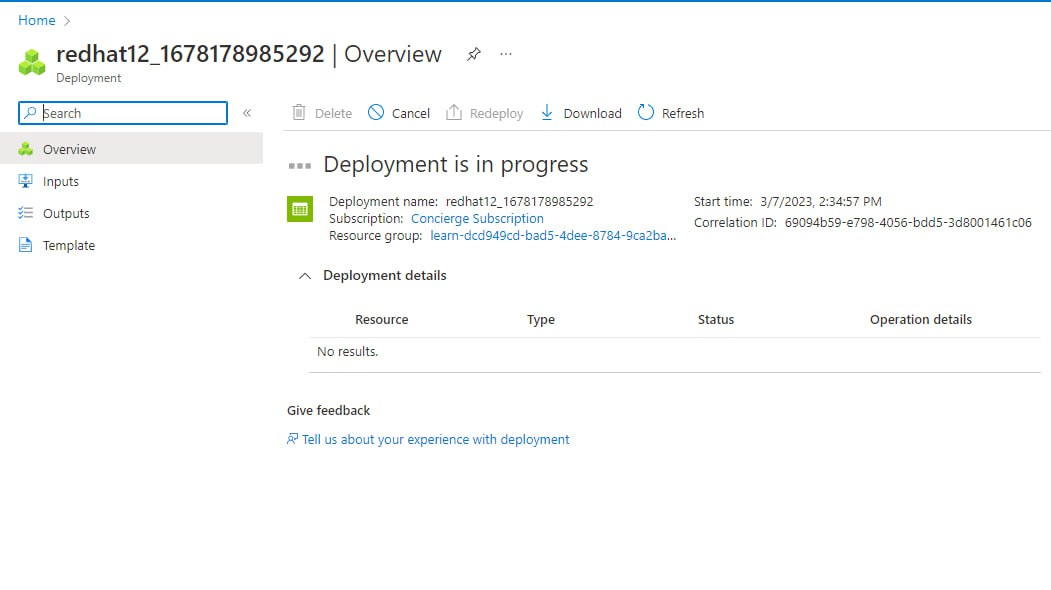
Task: Click deployment name value redhat12_1678178985292
Action: (519, 202)
